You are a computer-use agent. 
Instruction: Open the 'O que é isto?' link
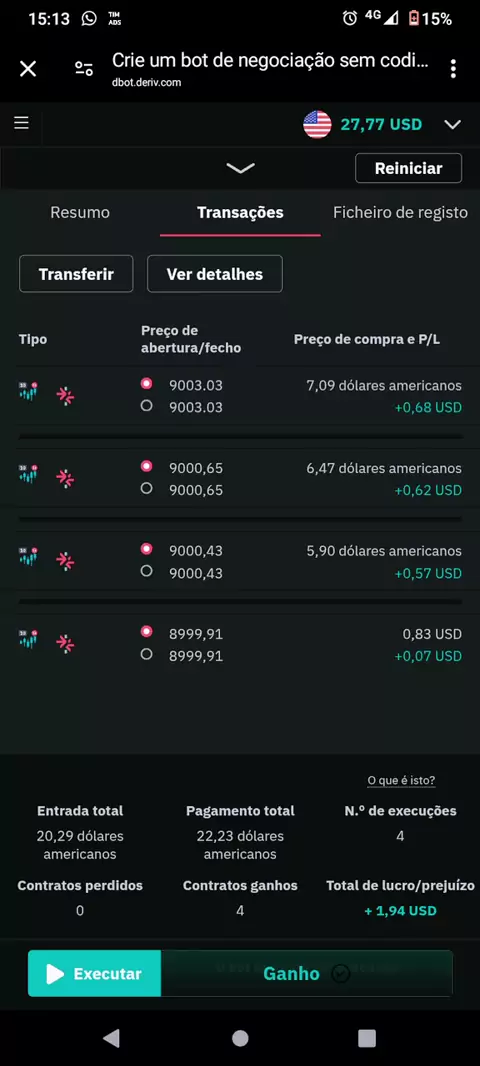coord(401,780)
